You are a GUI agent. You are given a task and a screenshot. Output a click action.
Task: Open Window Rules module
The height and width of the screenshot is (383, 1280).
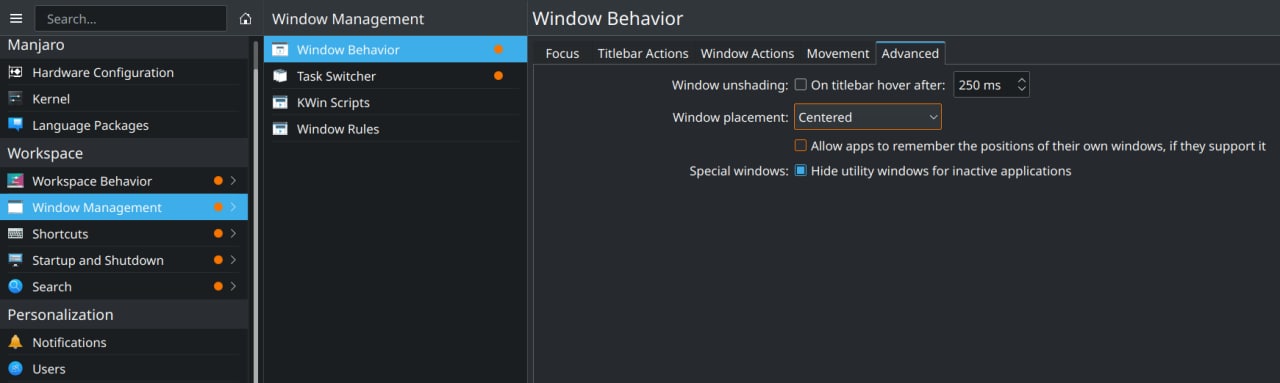(x=395, y=128)
